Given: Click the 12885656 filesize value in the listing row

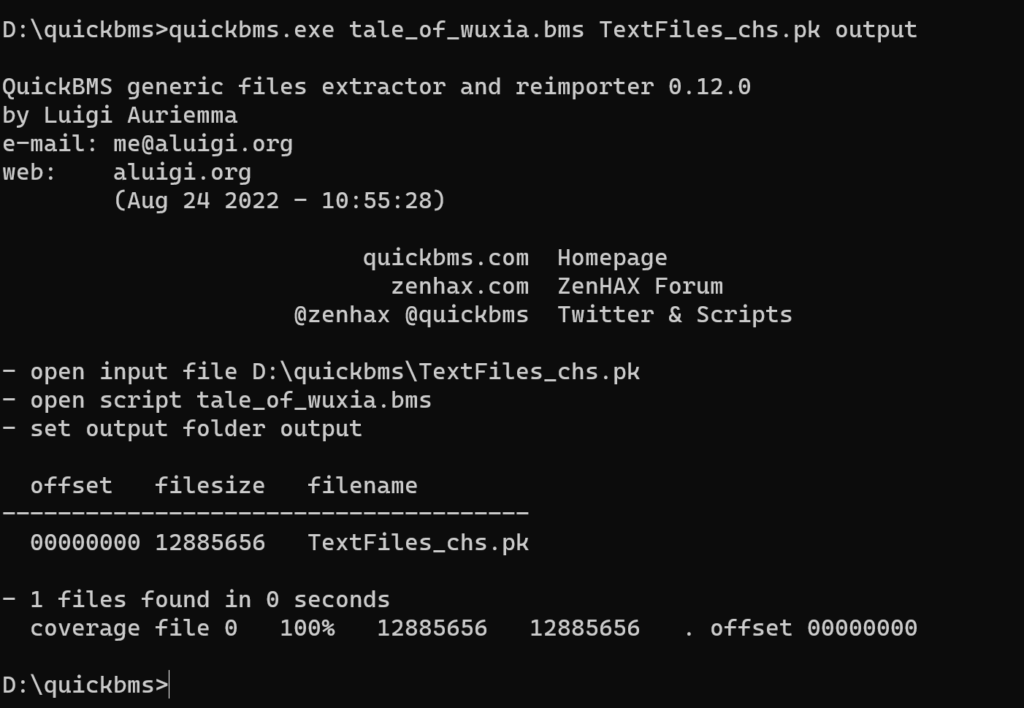Looking at the screenshot, I should point(209,543).
